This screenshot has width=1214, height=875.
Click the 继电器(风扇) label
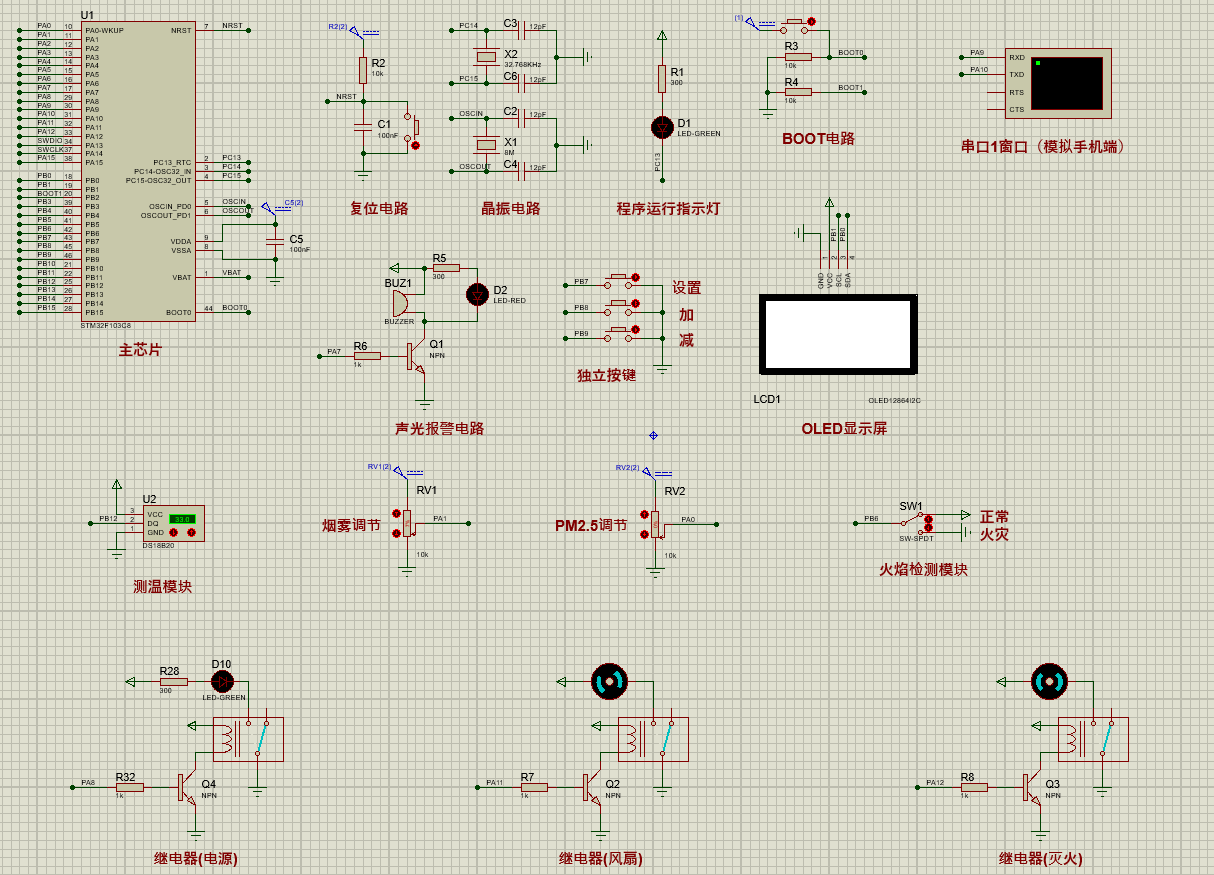pyautogui.click(x=600, y=858)
